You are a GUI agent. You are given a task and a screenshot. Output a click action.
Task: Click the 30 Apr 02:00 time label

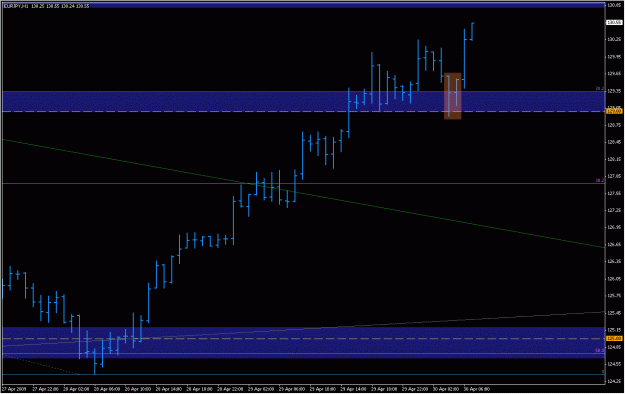[x=446, y=389]
